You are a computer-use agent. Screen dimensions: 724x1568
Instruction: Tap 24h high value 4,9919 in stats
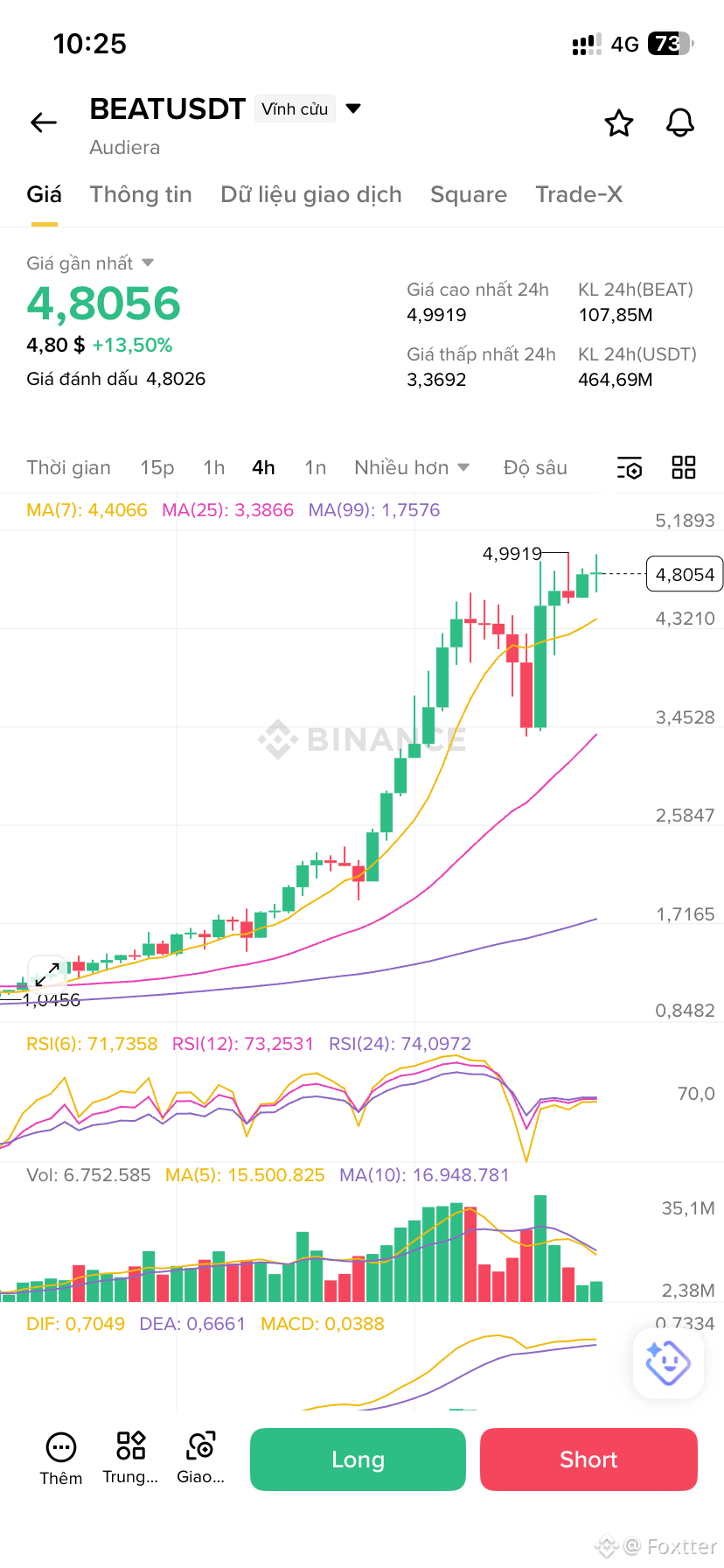[436, 315]
